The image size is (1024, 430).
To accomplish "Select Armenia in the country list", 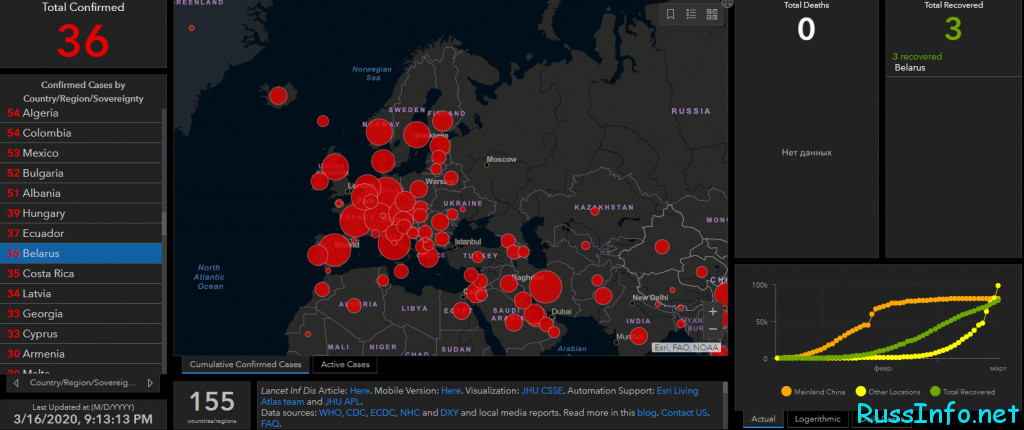I will tap(81, 354).
